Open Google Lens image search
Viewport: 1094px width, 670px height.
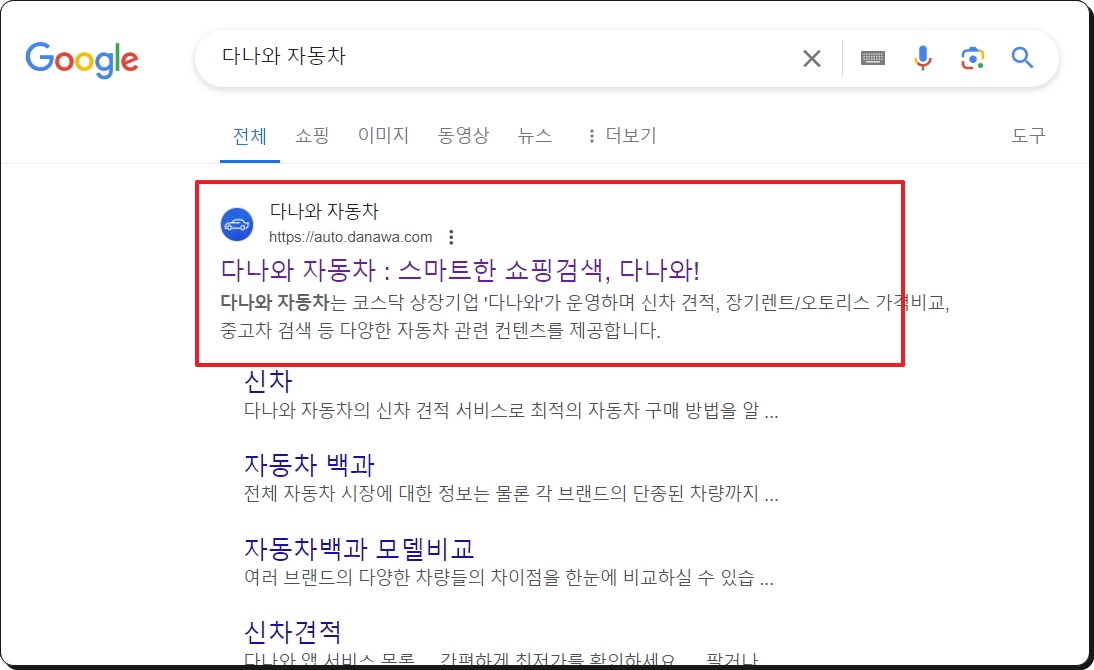click(972, 58)
